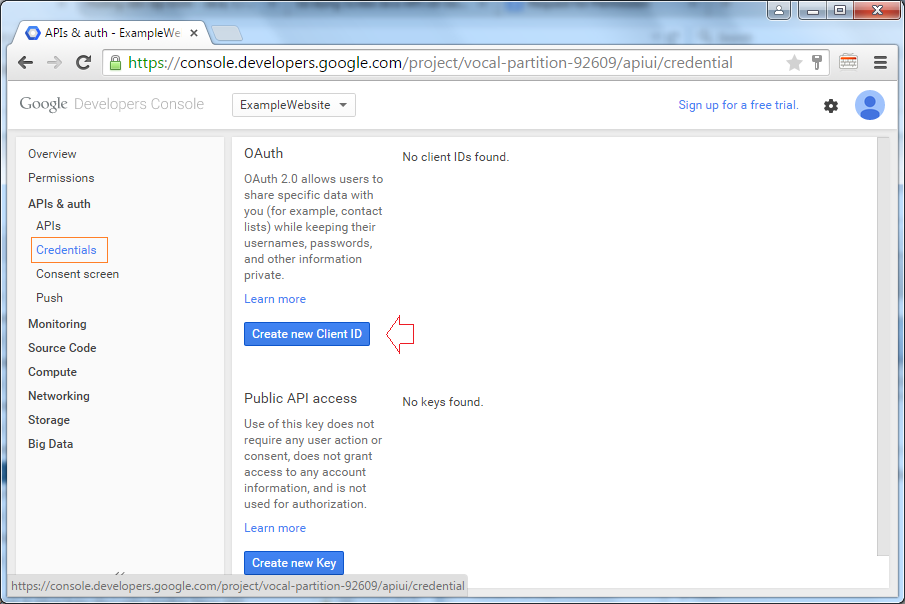
Task: Open the Consent screen page
Action: click(x=77, y=274)
